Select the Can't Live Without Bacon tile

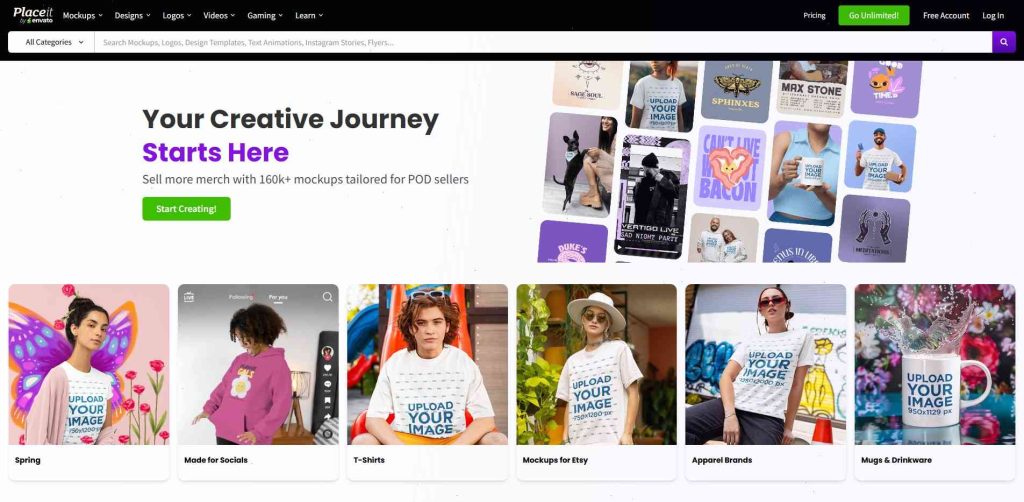[x=728, y=168]
